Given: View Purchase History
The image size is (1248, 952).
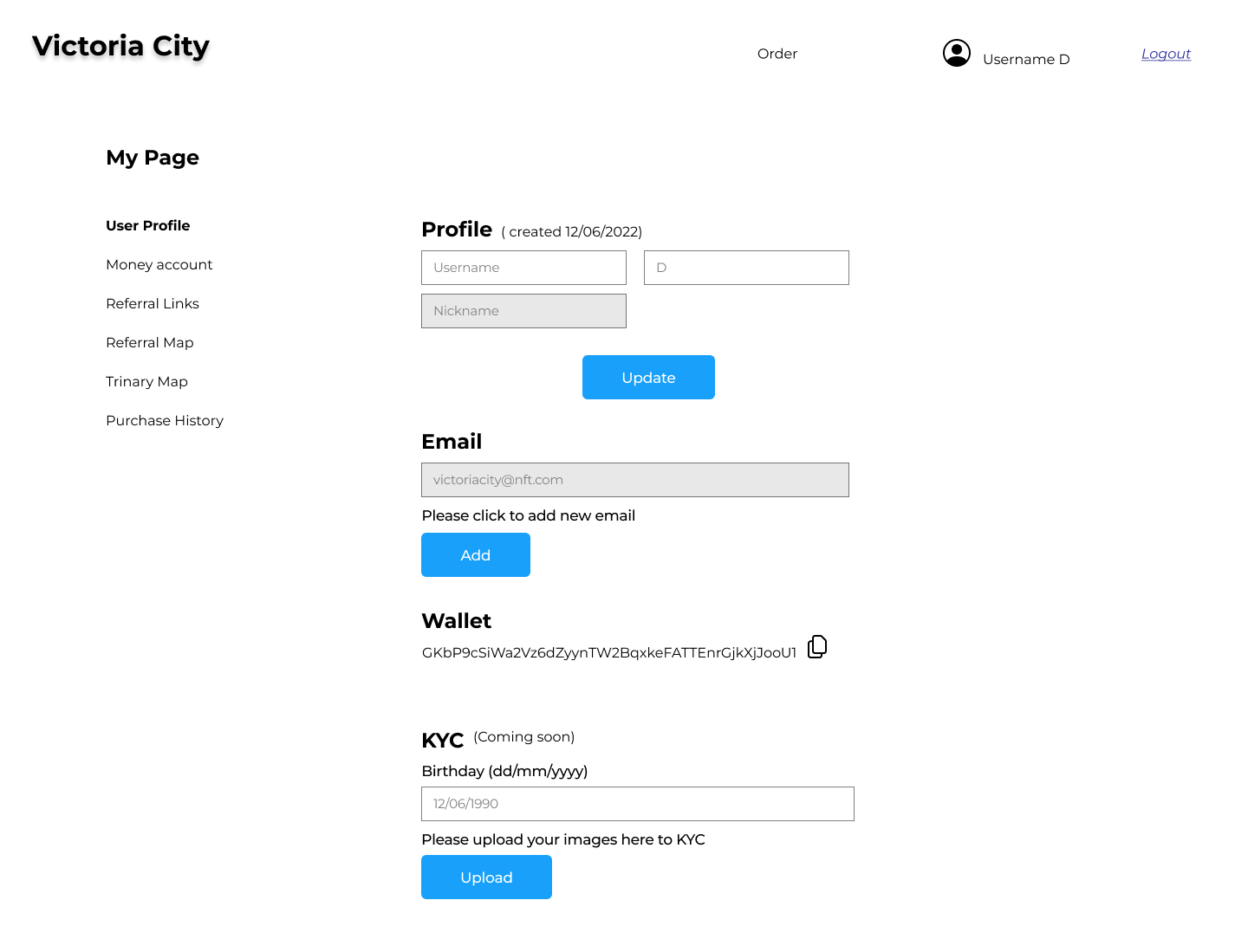Looking at the screenshot, I should (165, 420).
